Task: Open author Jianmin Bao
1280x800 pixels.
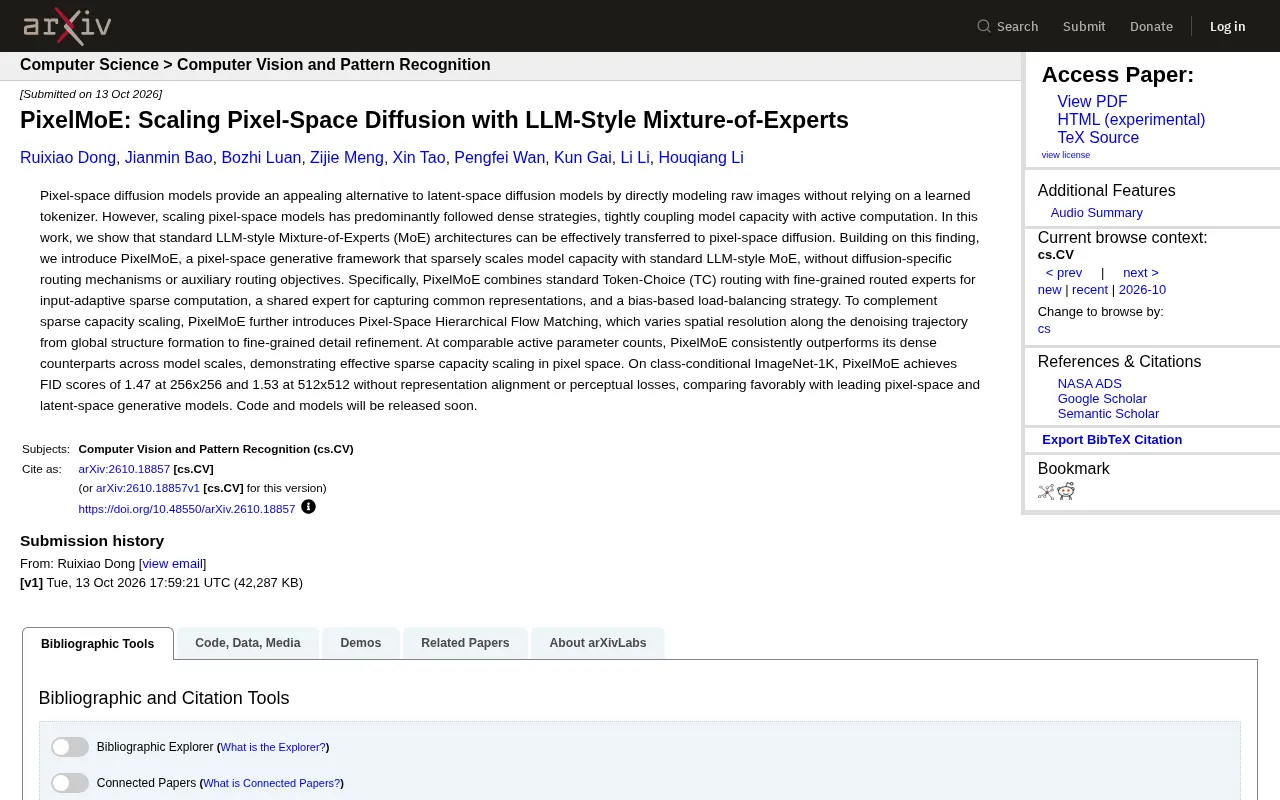Action: pos(169,158)
